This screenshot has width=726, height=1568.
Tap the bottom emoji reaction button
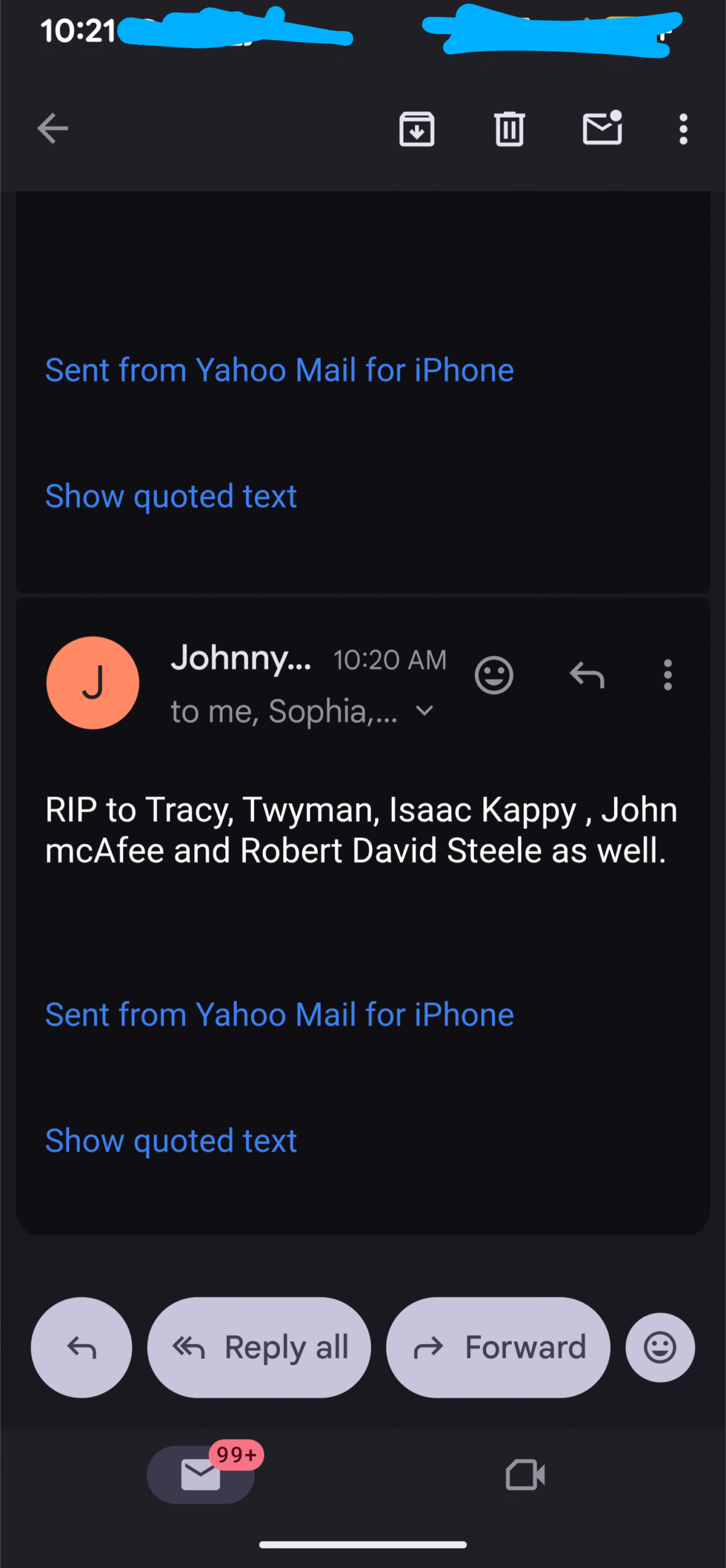click(660, 1347)
